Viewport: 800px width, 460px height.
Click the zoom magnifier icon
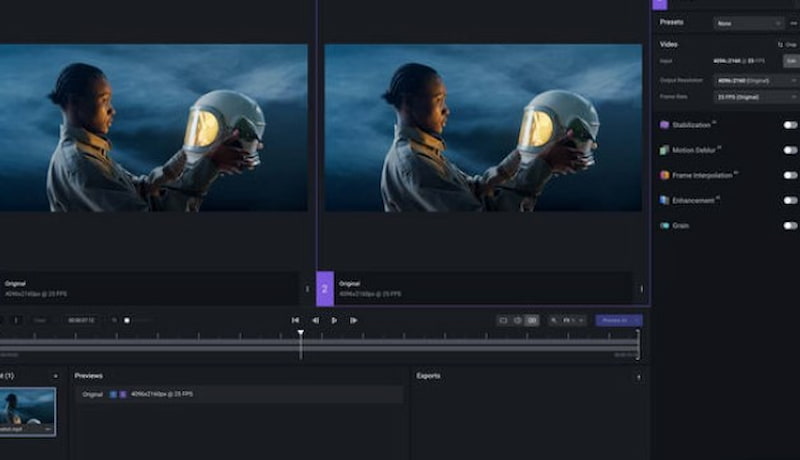point(554,320)
